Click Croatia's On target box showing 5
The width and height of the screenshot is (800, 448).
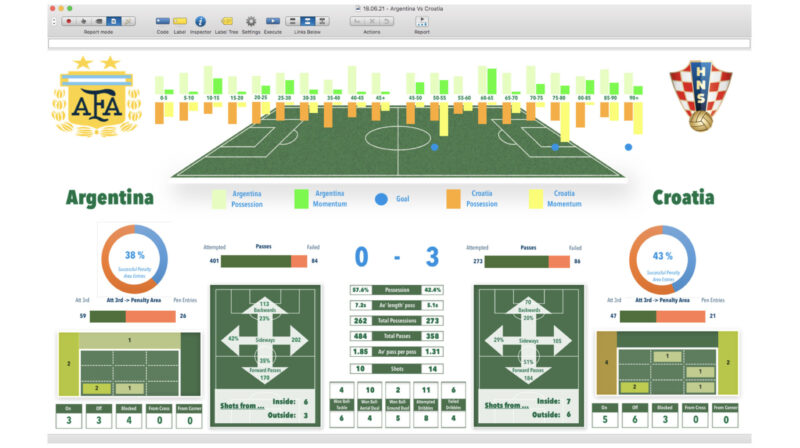pos(605,415)
